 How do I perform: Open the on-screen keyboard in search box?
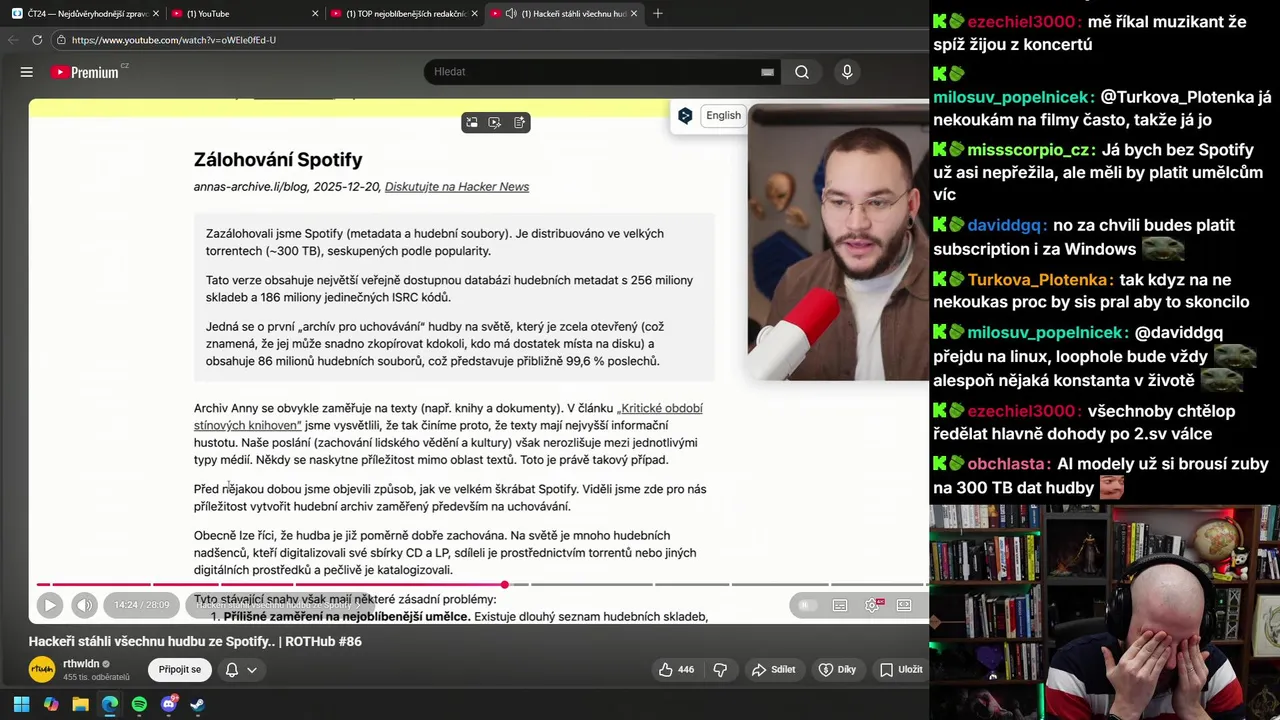point(767,72)
